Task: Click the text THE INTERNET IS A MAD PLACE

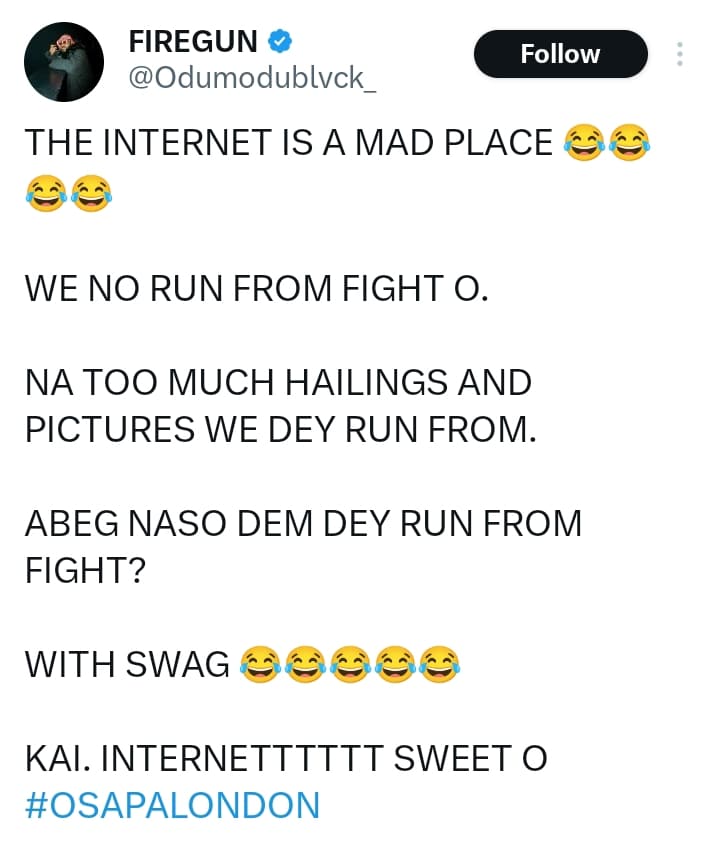Action: click(x=289, y=143)
